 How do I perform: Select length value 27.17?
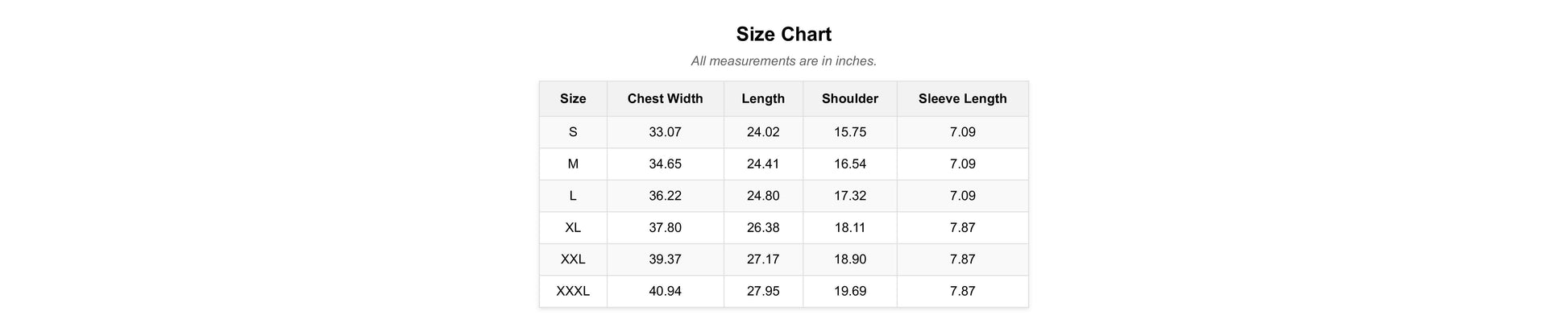pyautogui.click(x=762, y=259)
